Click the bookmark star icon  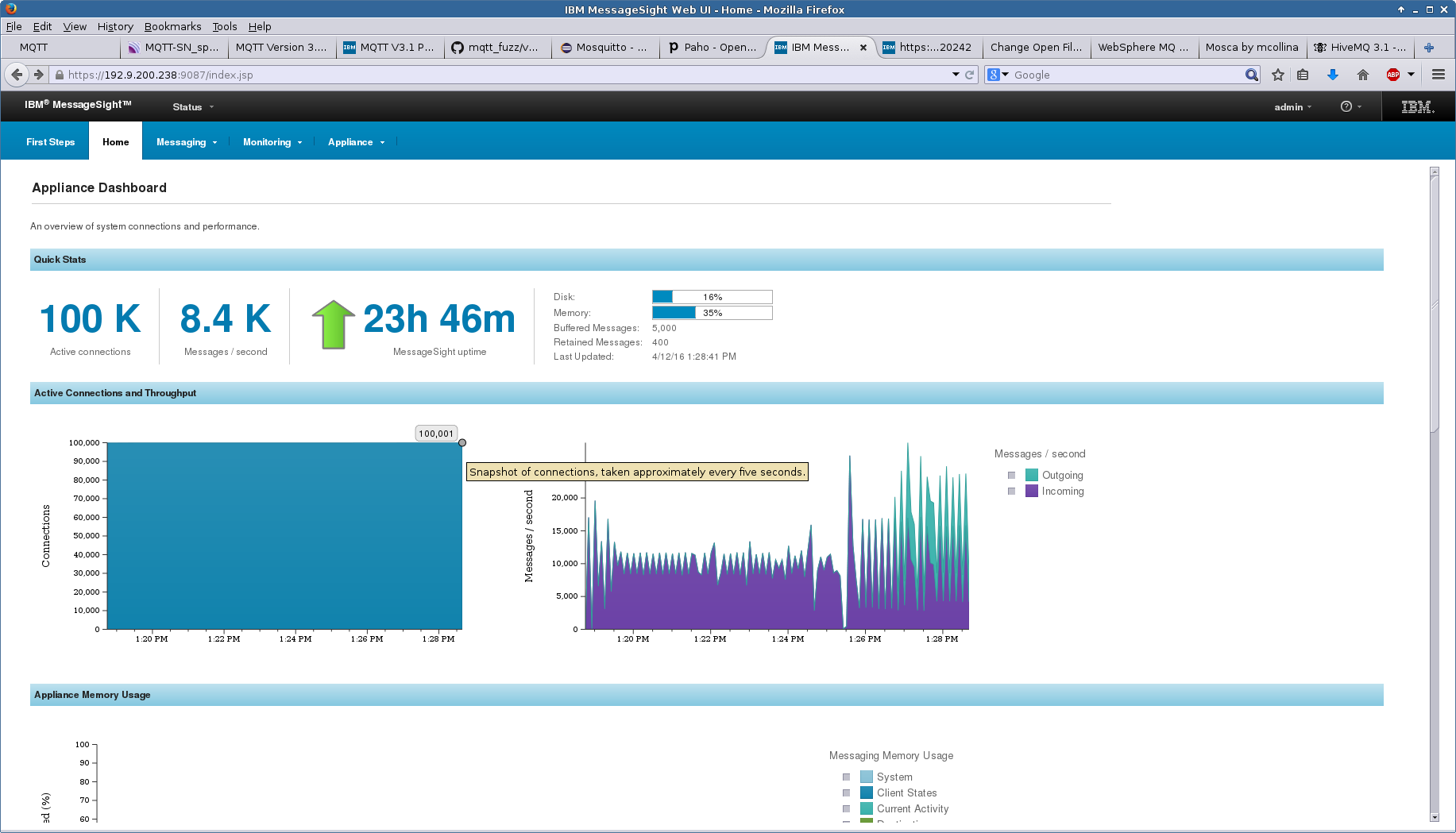[x=1277, y=75]
